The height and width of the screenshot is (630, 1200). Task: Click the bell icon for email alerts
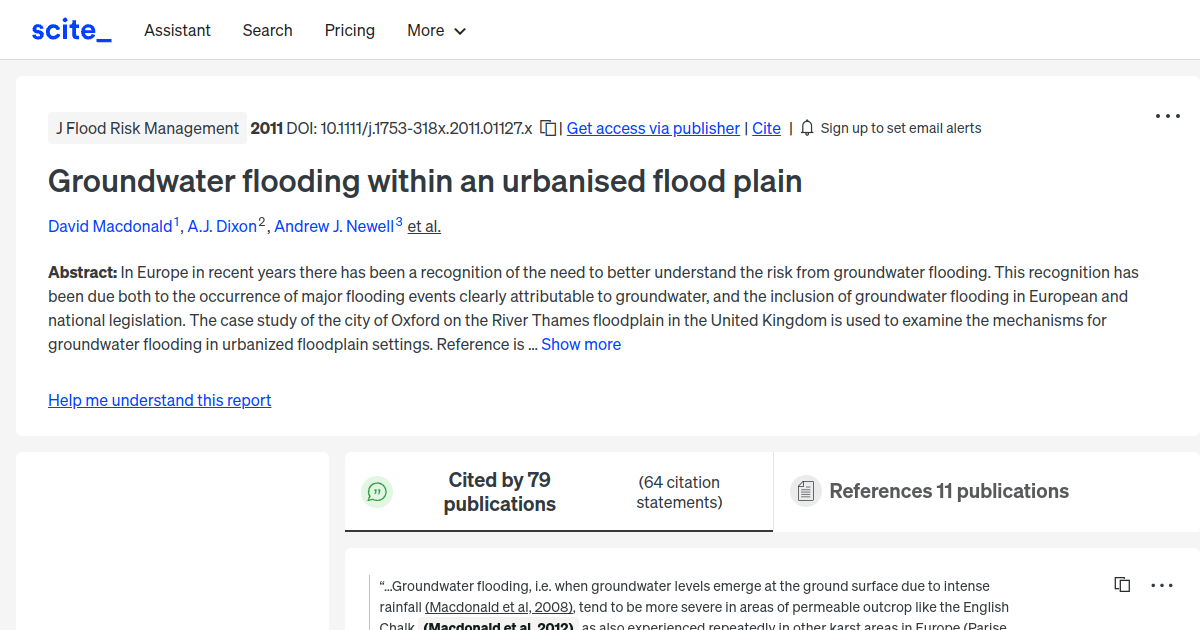tap(806, 128)
